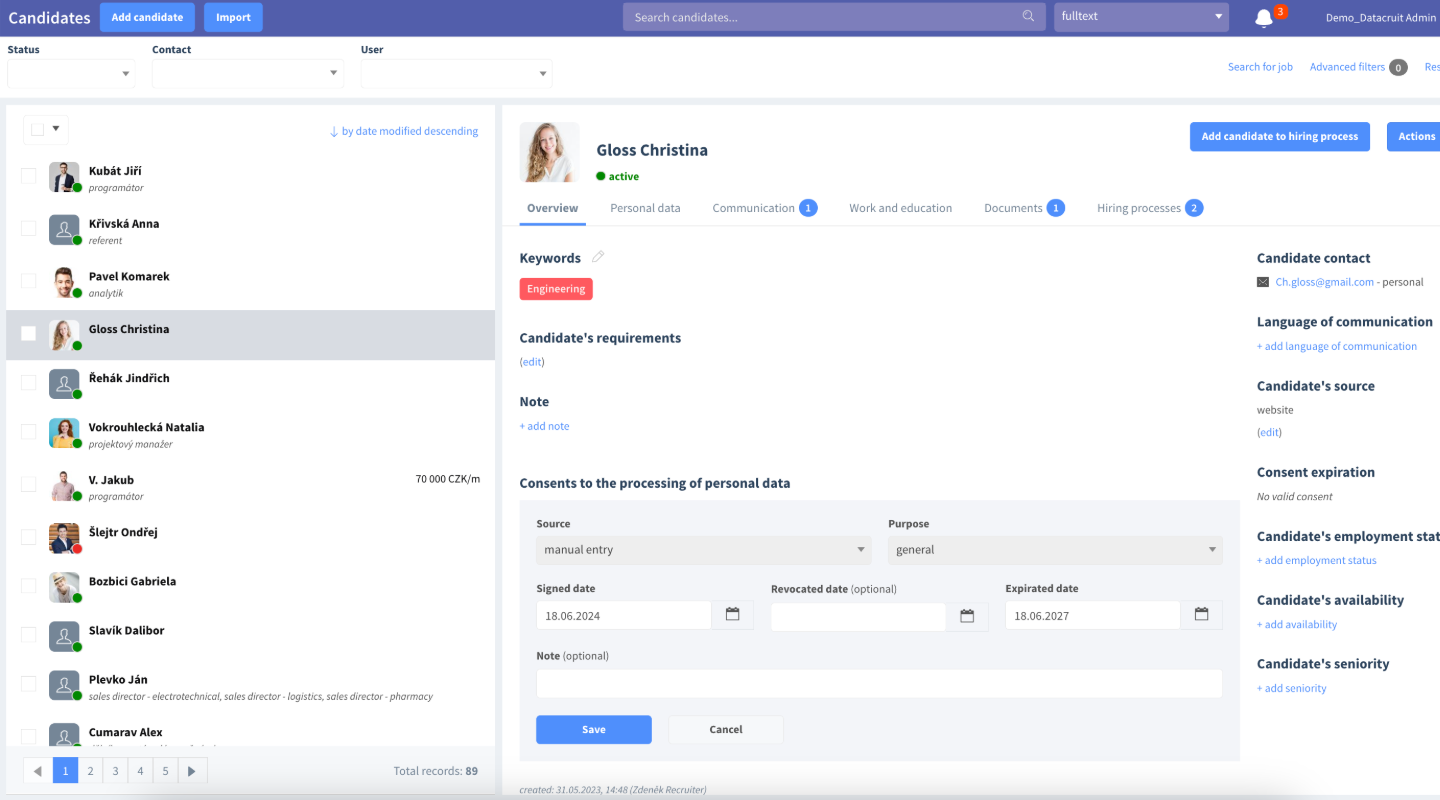
Task: Open the Expirated date calendar picker
Action: pyautogui.click(x=1201, y=615)
